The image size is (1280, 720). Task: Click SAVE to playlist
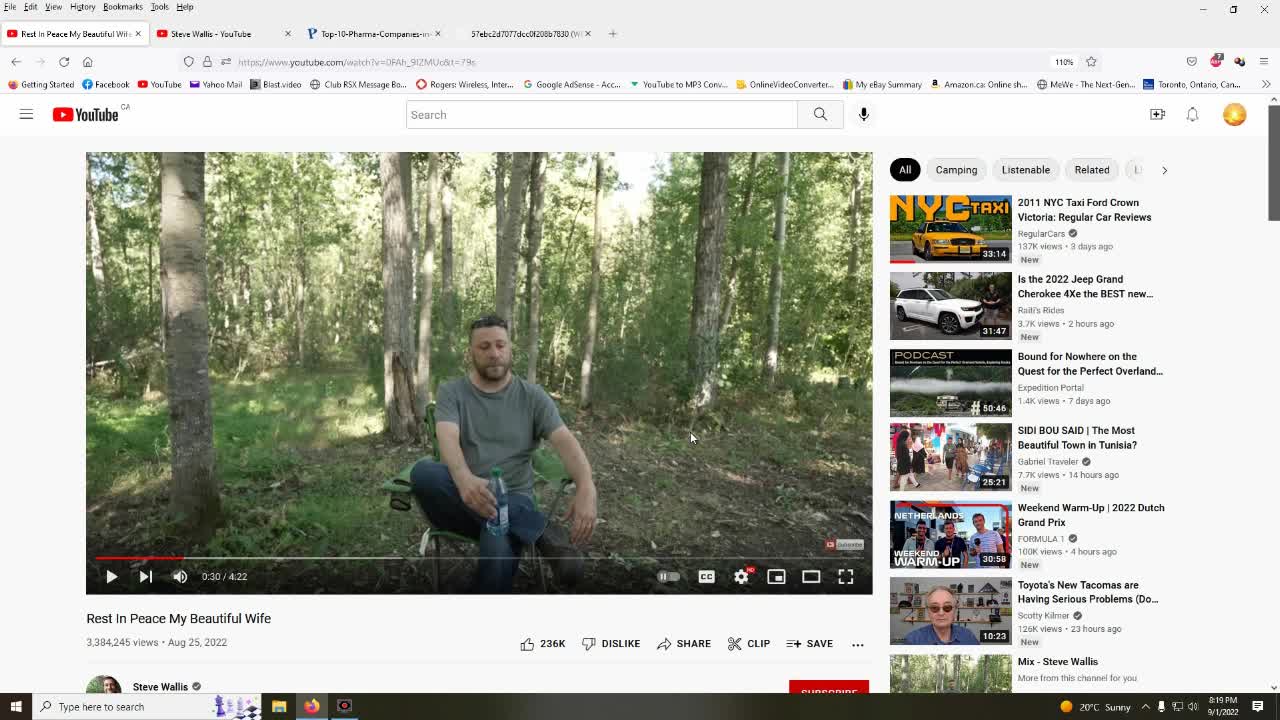810,644
